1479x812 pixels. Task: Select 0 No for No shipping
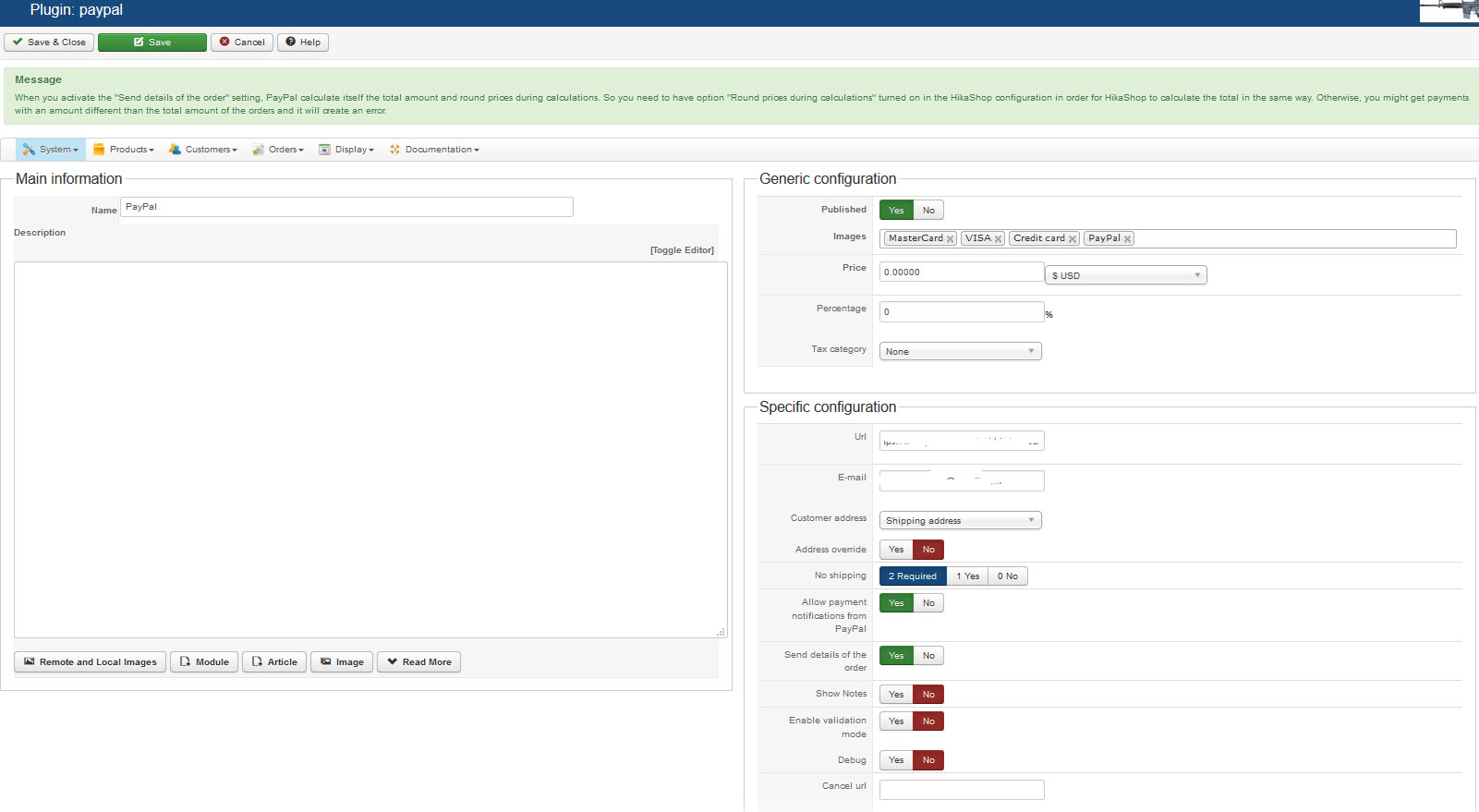point(1008,576)
